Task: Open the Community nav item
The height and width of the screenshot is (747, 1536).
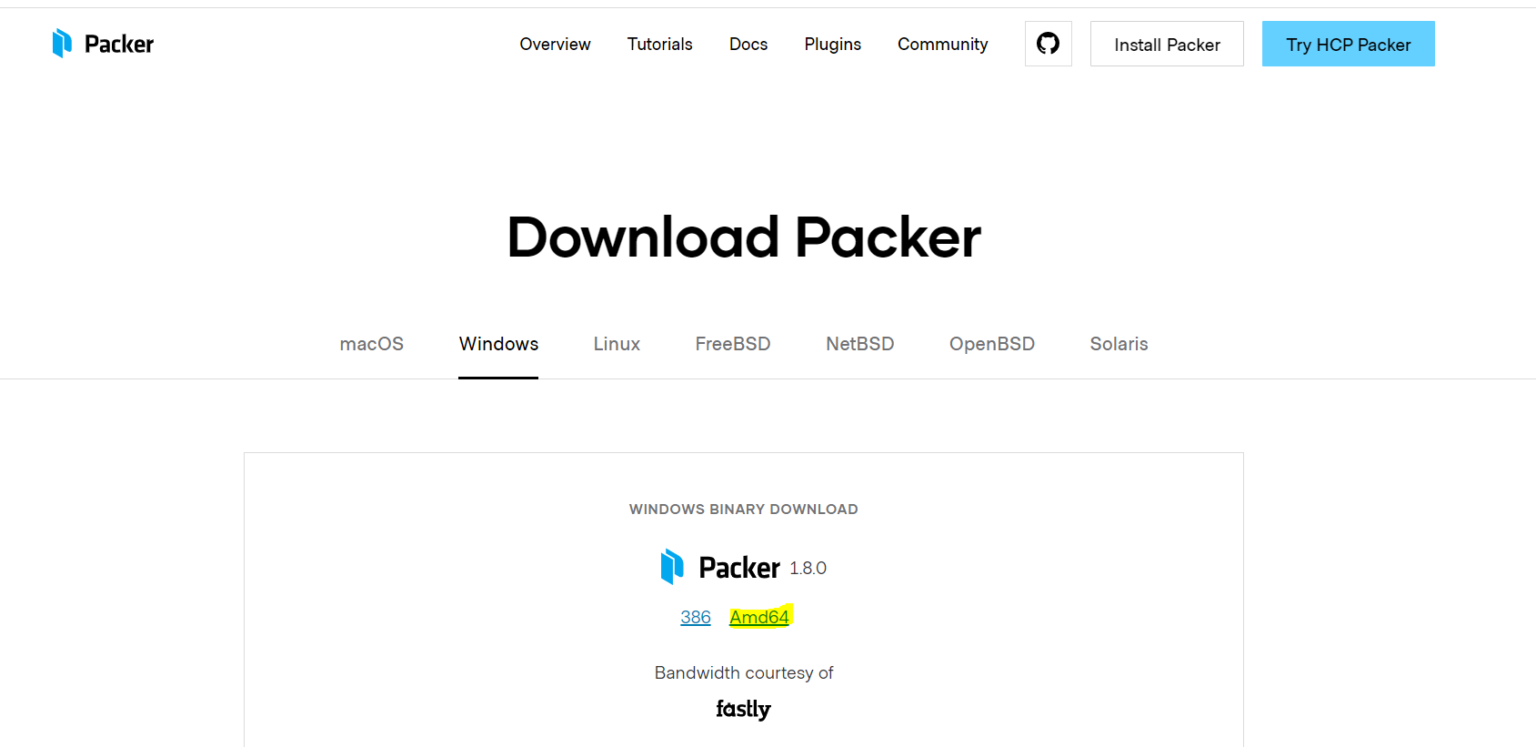Action: (942, 44)
